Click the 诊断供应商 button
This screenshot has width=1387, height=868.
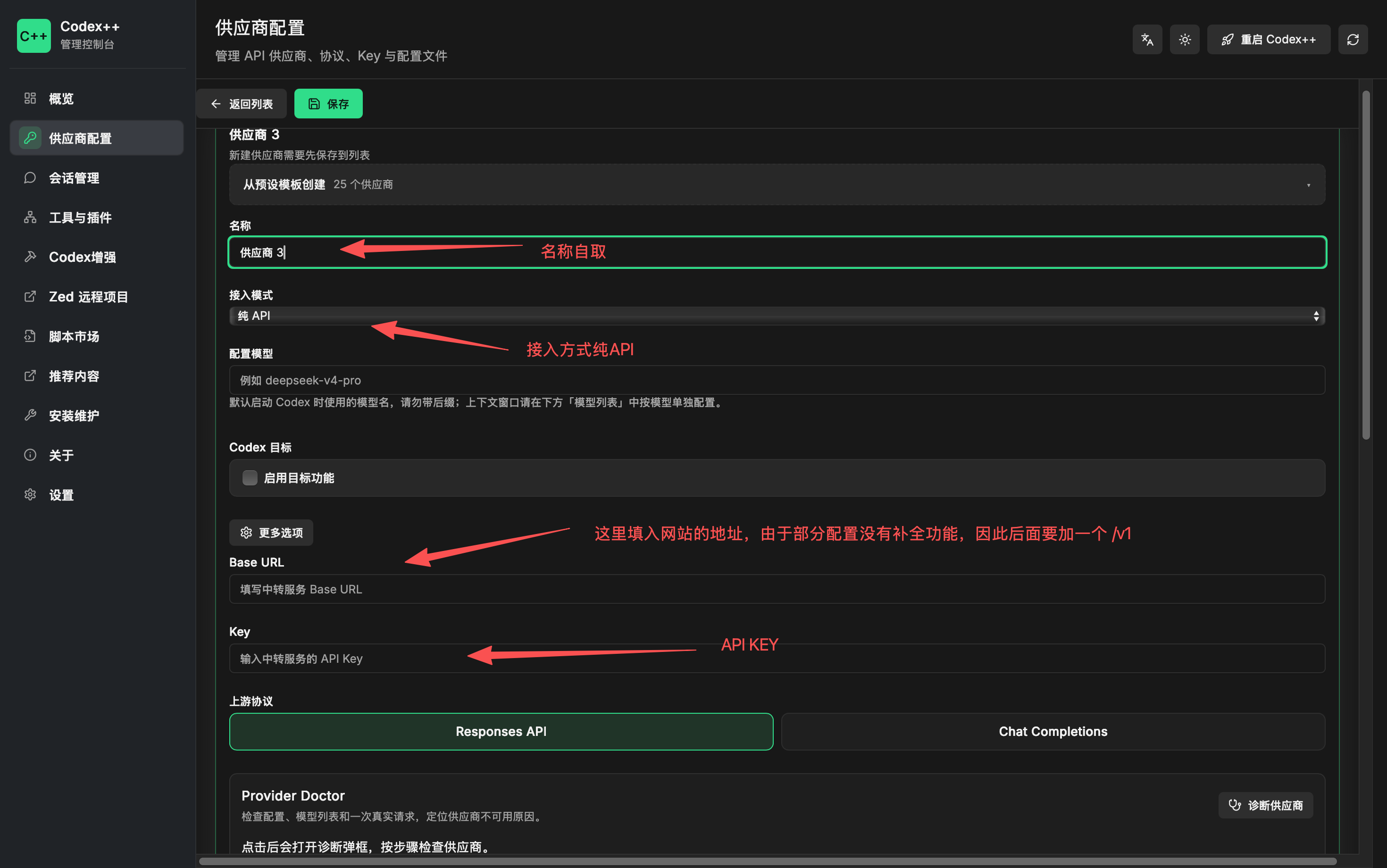click(1266, 805)
